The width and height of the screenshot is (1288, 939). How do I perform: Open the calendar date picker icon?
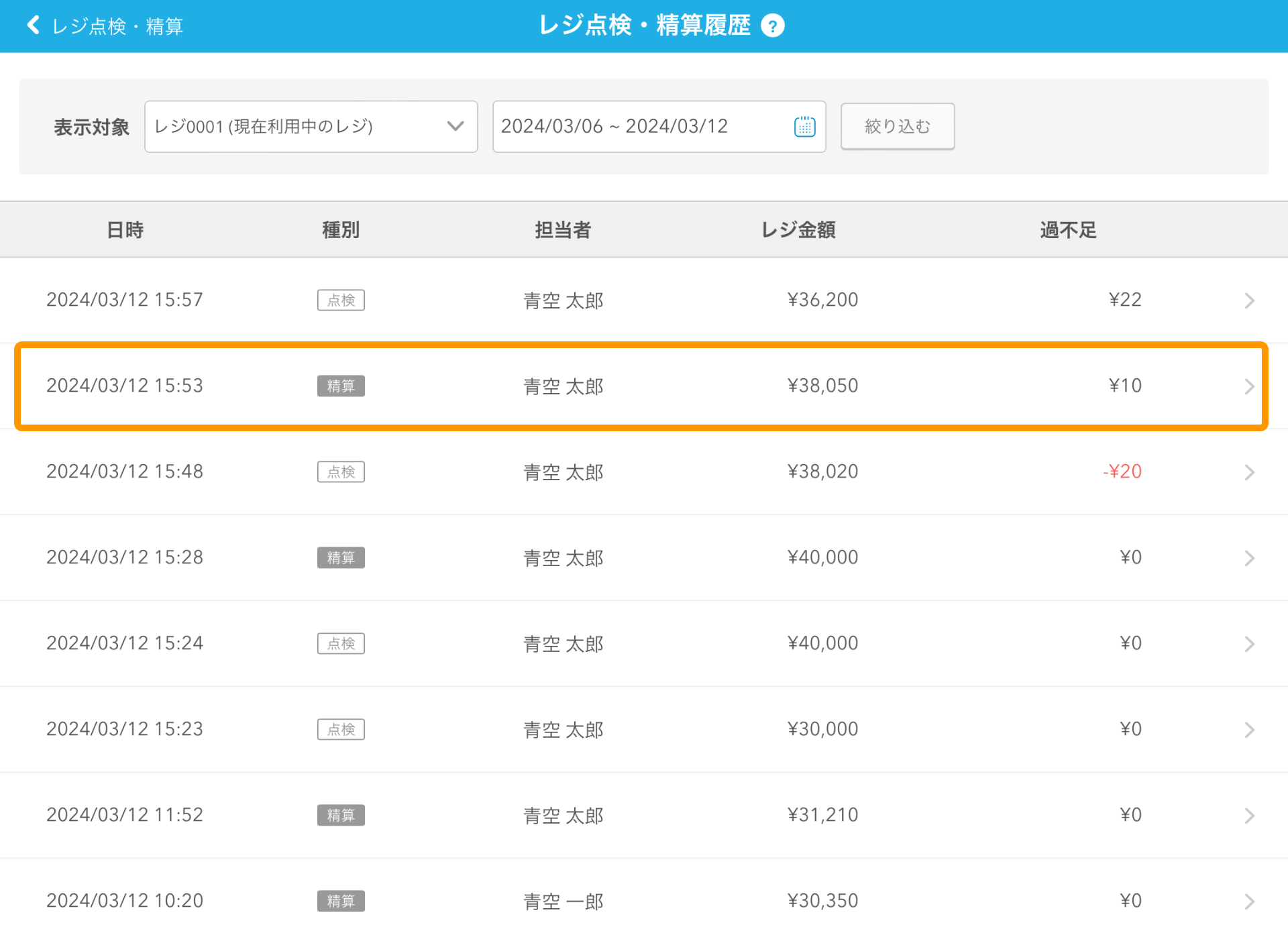804,126
